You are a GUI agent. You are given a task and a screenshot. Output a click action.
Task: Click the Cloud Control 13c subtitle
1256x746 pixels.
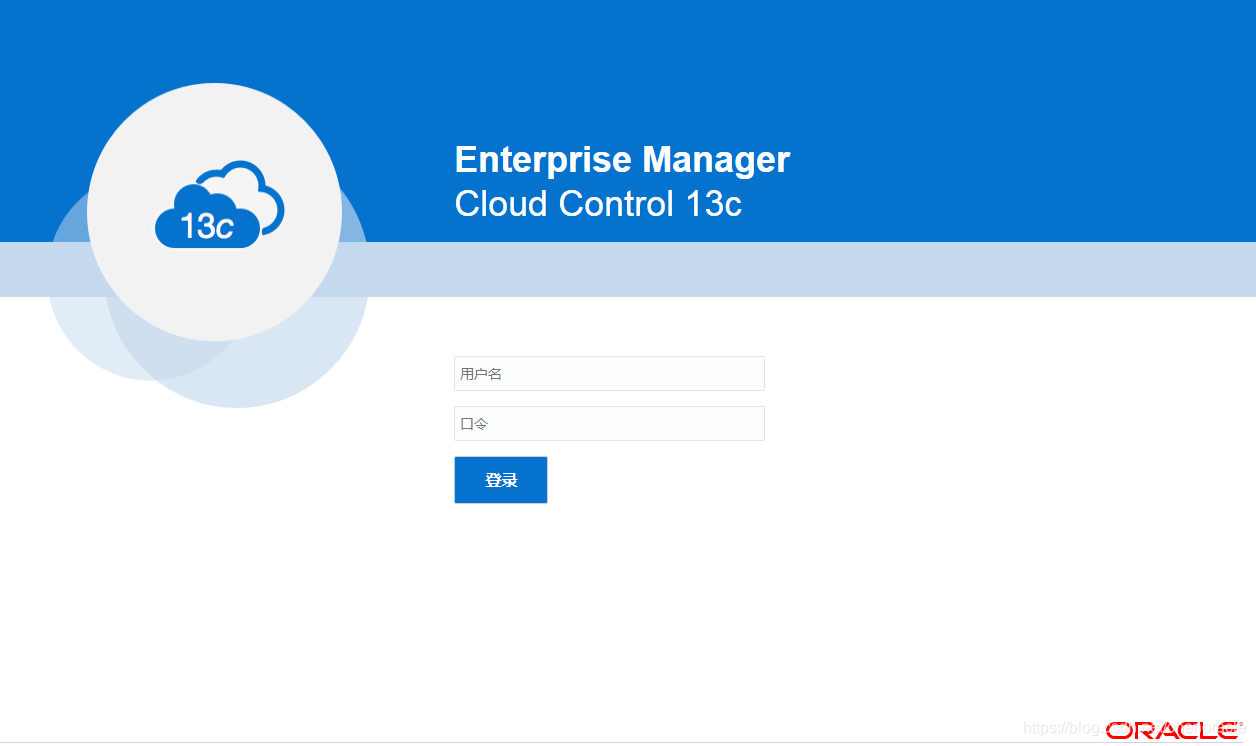pos(598,204)
